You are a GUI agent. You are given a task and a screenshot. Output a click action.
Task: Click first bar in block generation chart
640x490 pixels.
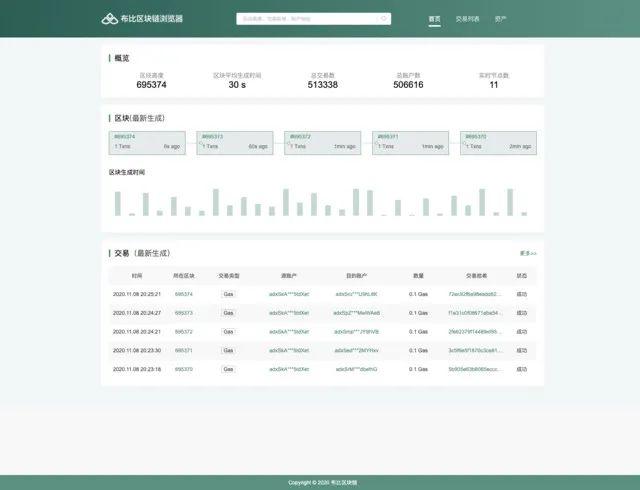[x=118, y=203]
